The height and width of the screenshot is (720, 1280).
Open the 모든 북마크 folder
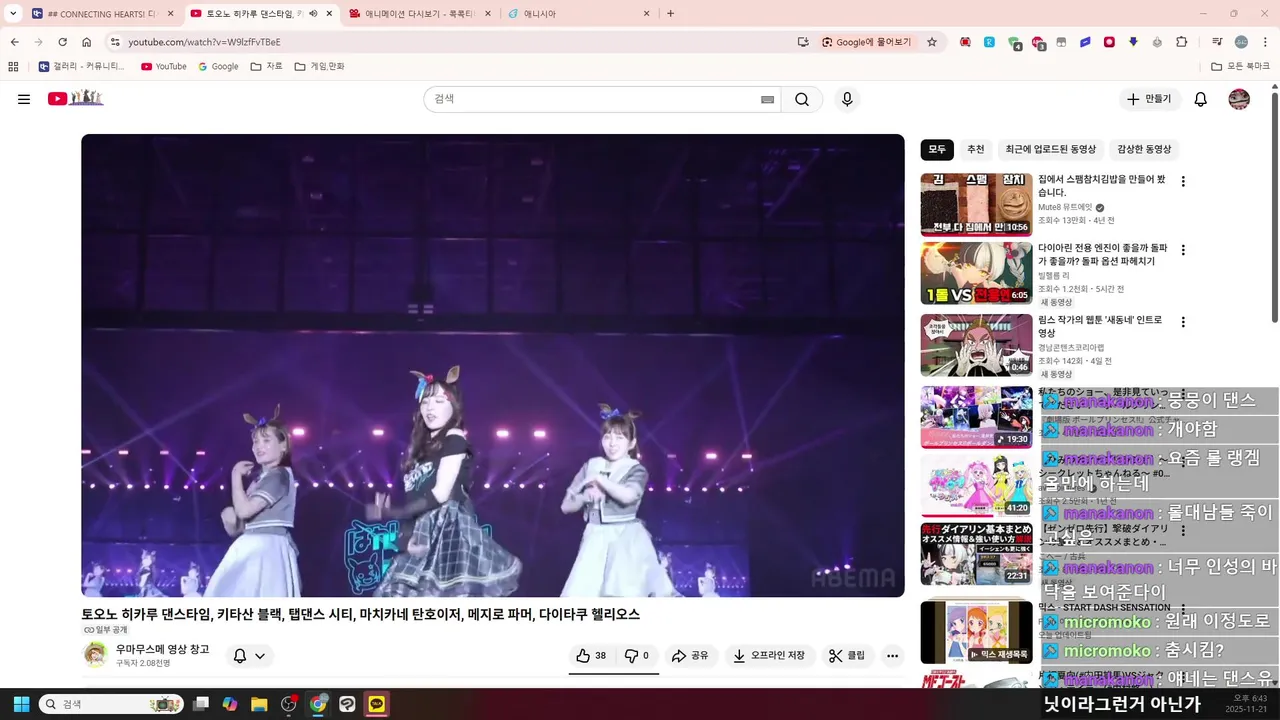1240,66
